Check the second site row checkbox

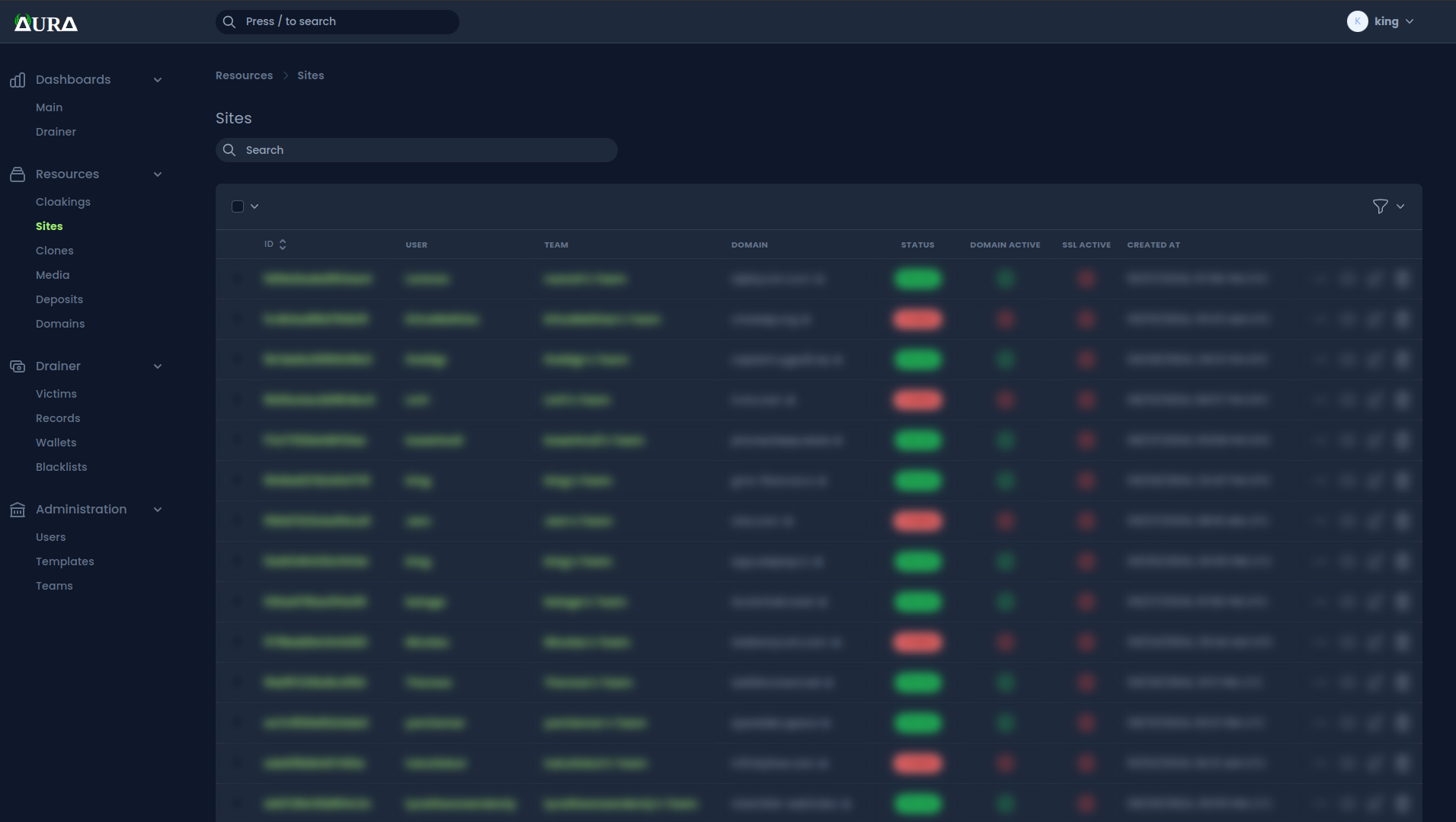[238, 319]
